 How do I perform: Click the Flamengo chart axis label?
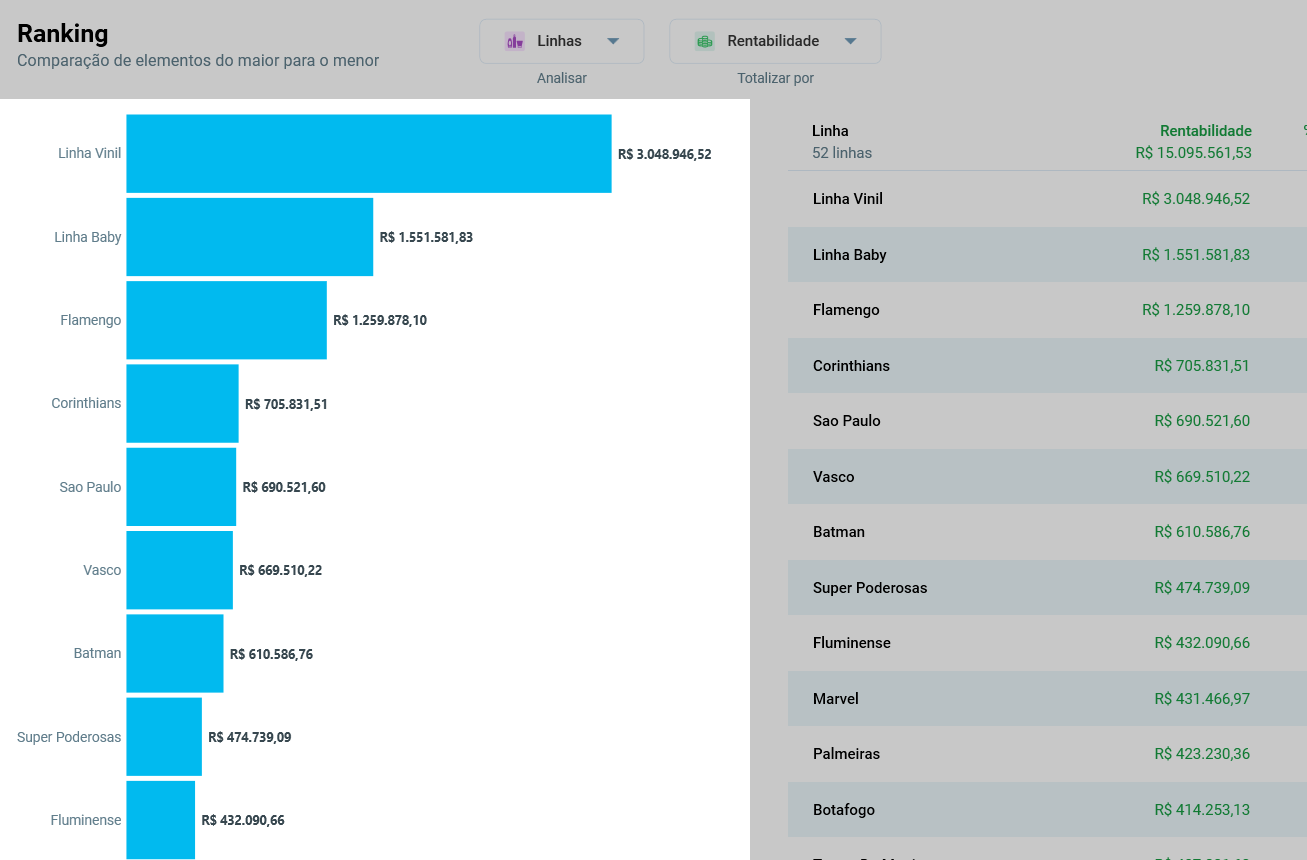[91, 320]
